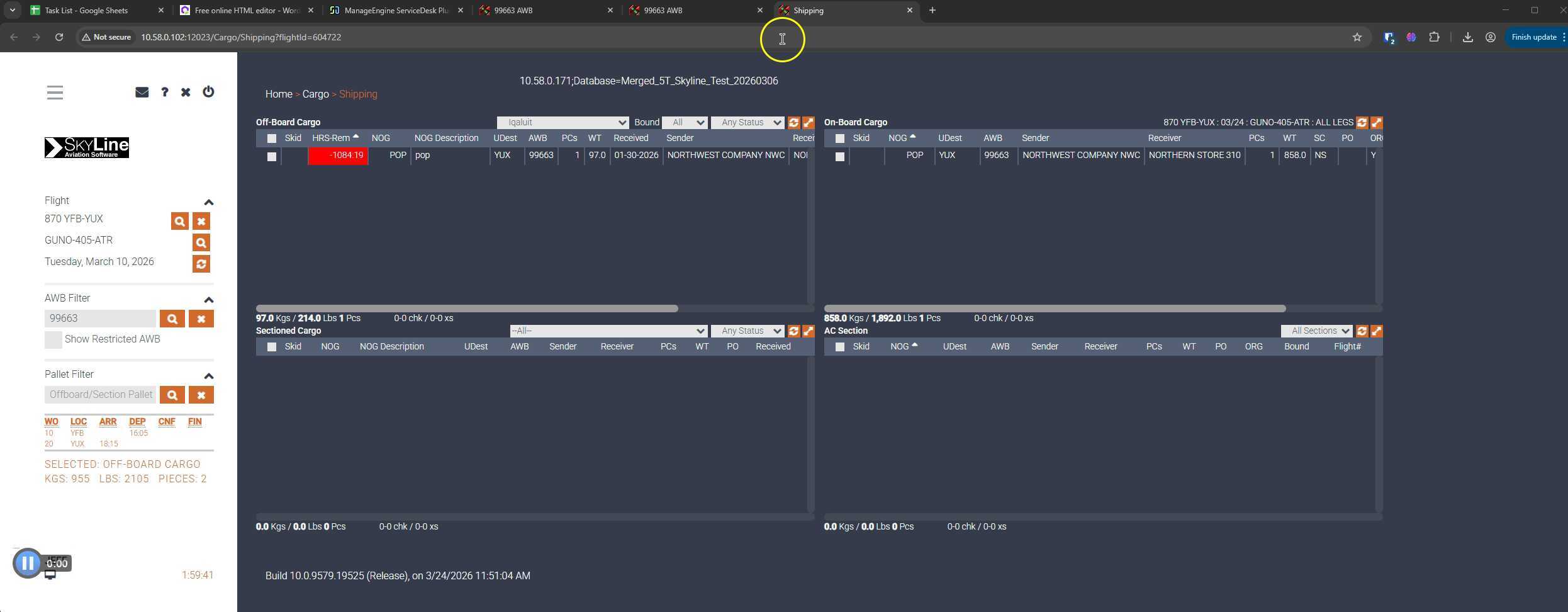Screen dimensions: 1568x612
Task: Click the DEP status link
Action: (x=137, y=422)
